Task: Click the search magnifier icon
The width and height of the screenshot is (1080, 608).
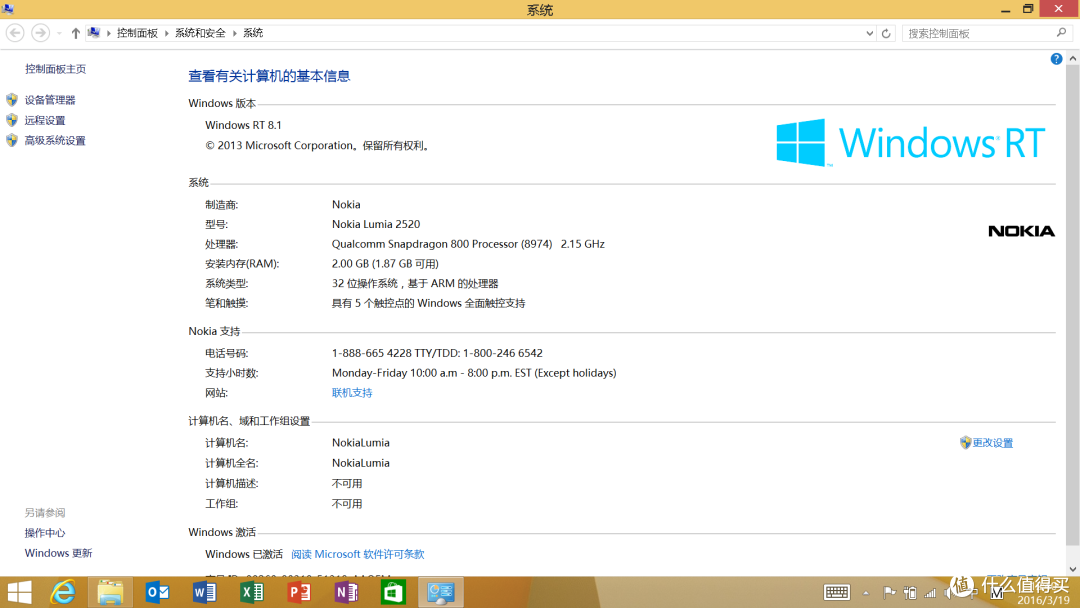Action: point(1061,32)
